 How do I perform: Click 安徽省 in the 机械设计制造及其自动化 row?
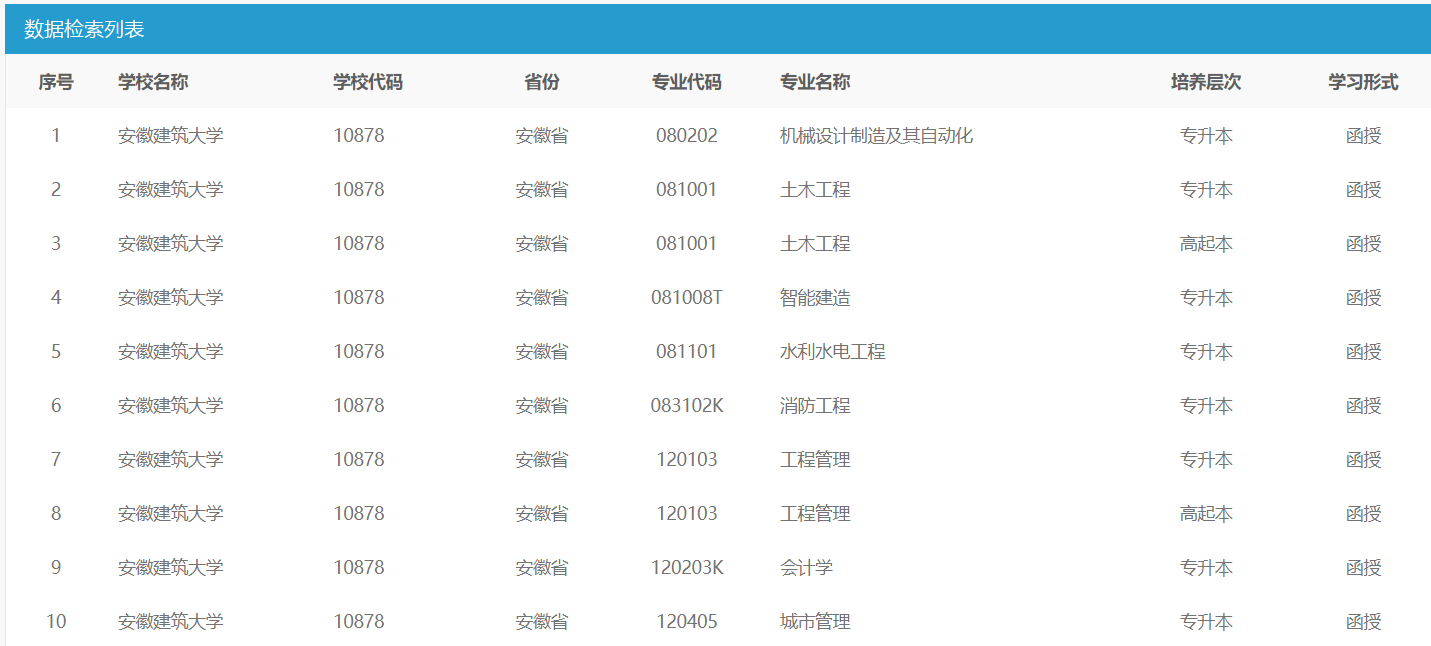click(542, 135)
